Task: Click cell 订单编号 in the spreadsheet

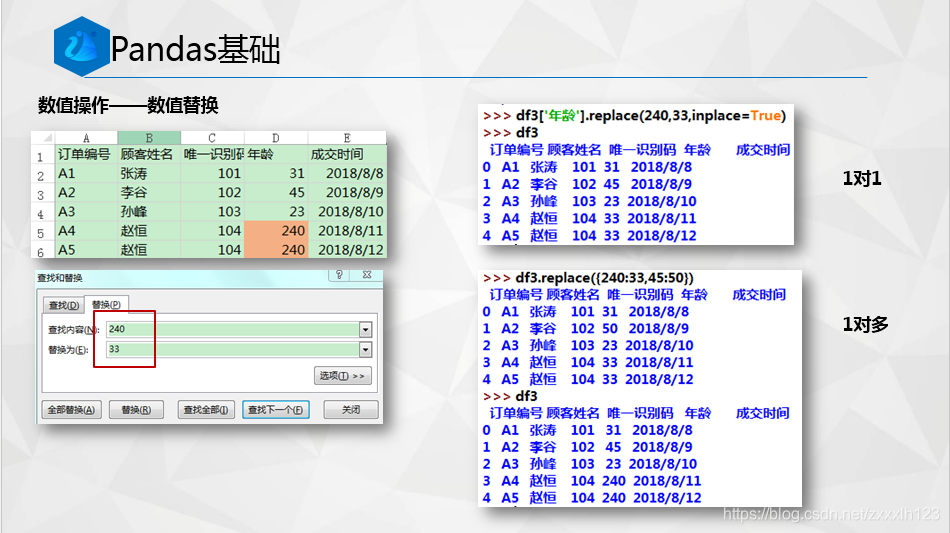Action: pos(84,154)
